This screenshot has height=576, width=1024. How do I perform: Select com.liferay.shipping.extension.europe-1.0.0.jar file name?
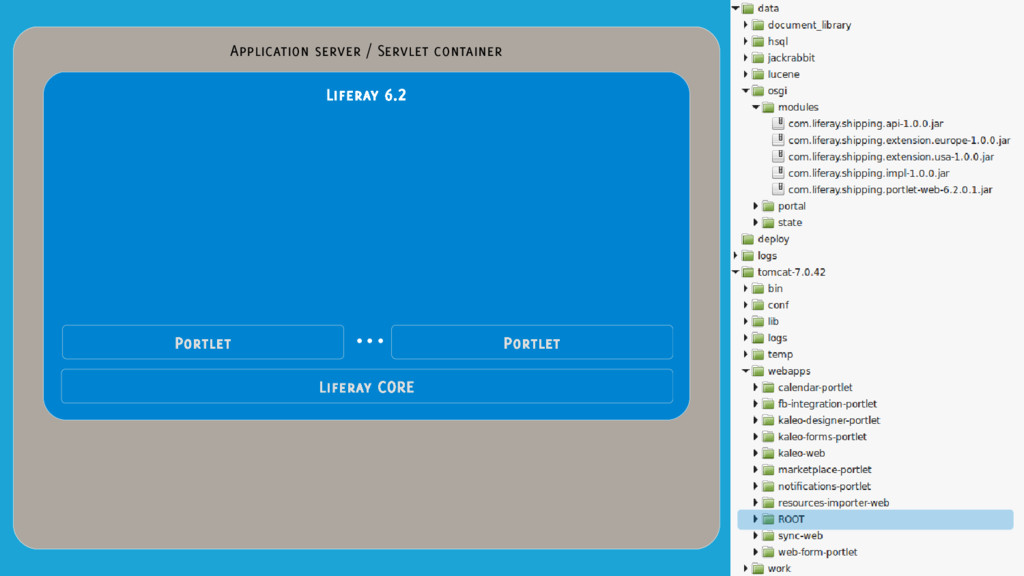tap(899, 140)
